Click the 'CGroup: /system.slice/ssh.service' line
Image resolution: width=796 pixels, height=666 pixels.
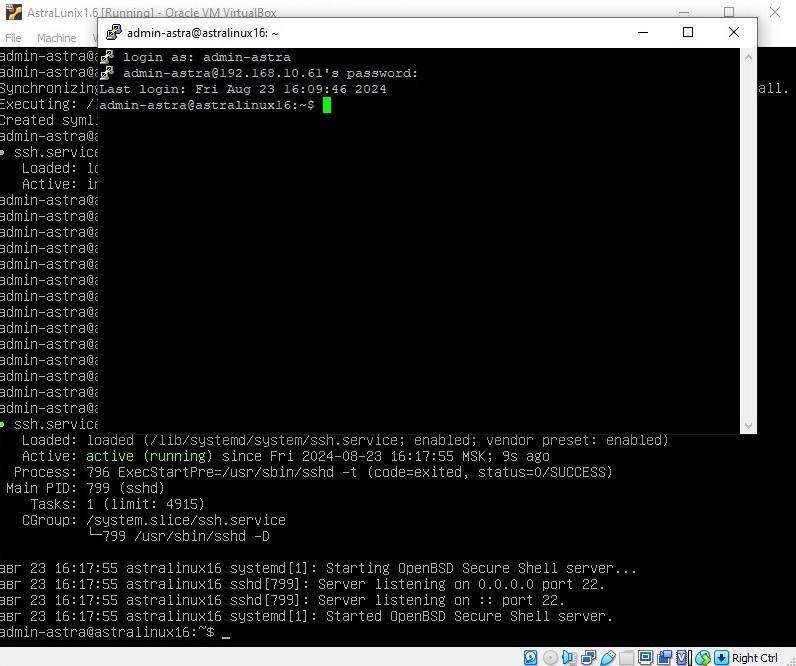pos(154,520)
